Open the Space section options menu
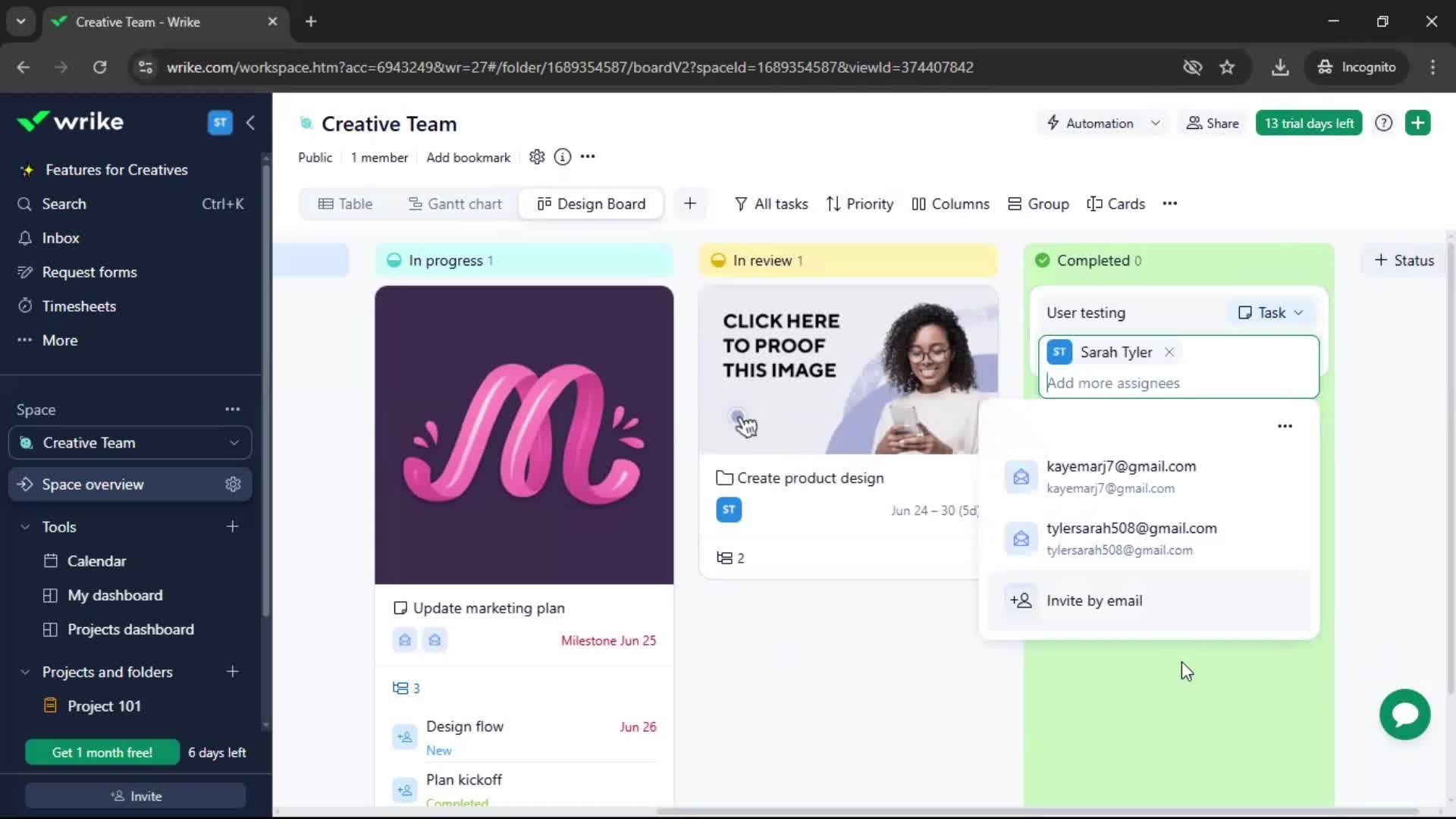Viewport: 1456px width, 819px height. point(233,409)
